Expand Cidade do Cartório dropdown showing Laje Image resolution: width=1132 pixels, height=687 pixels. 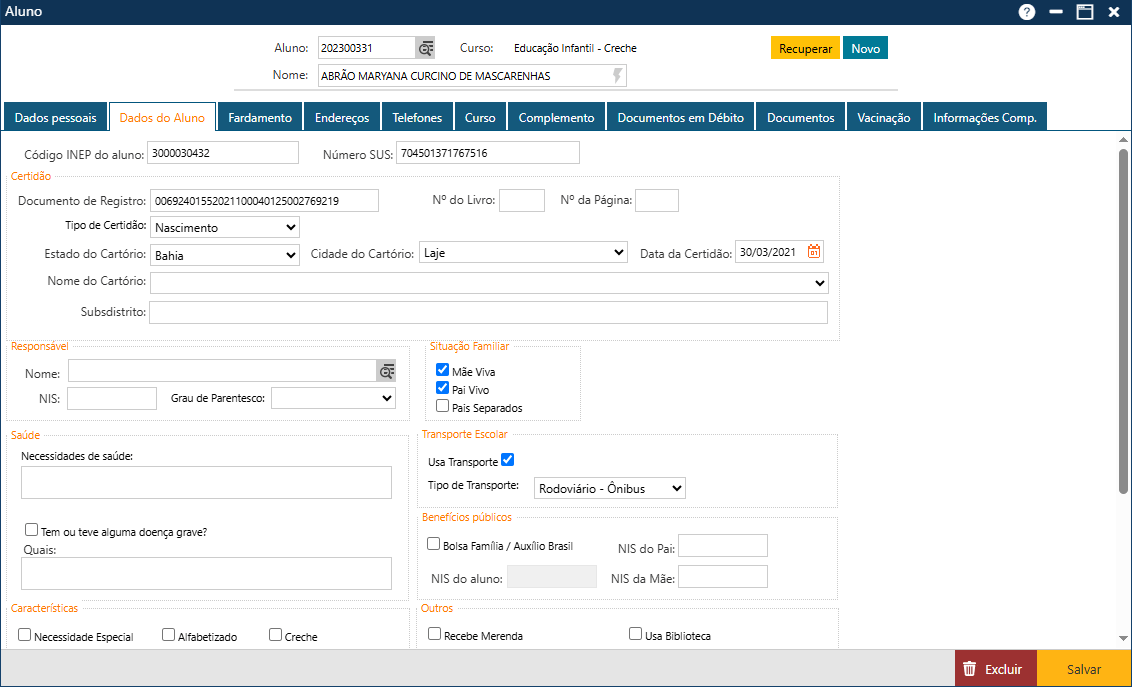(x=523, y=253)
